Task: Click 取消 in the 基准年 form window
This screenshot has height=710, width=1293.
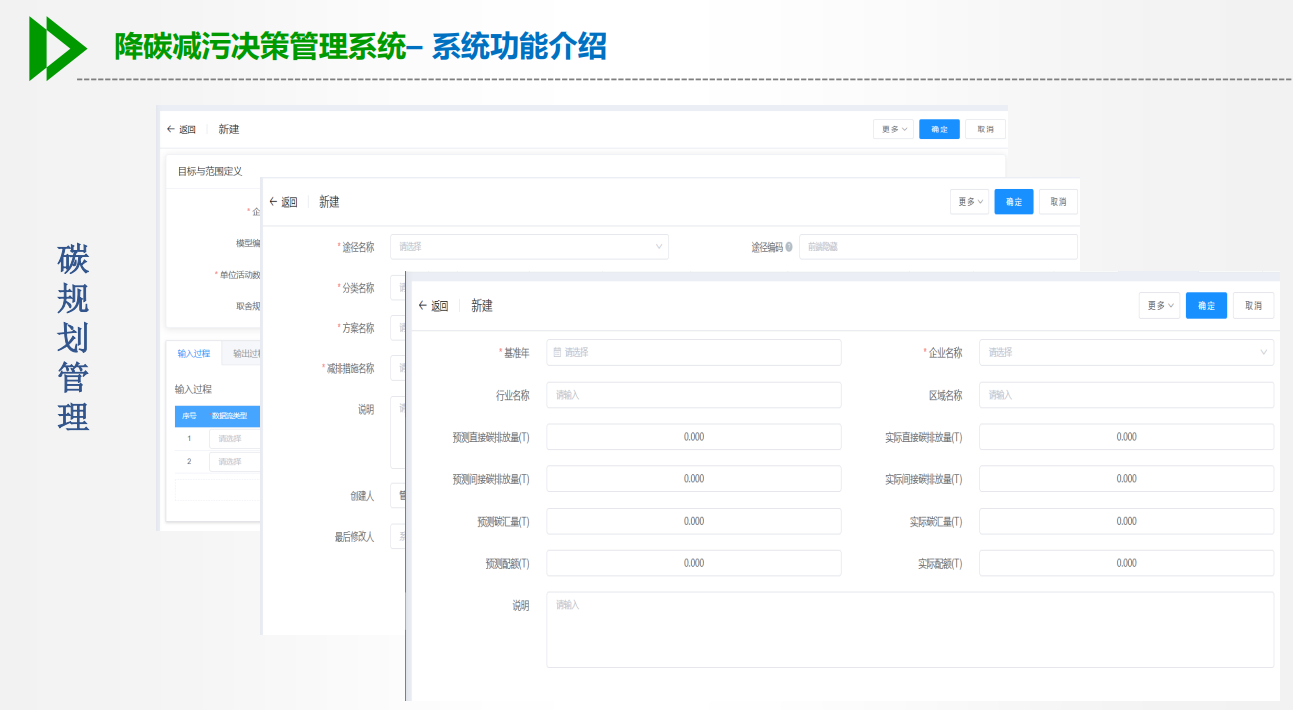Action: [1254, 306]
